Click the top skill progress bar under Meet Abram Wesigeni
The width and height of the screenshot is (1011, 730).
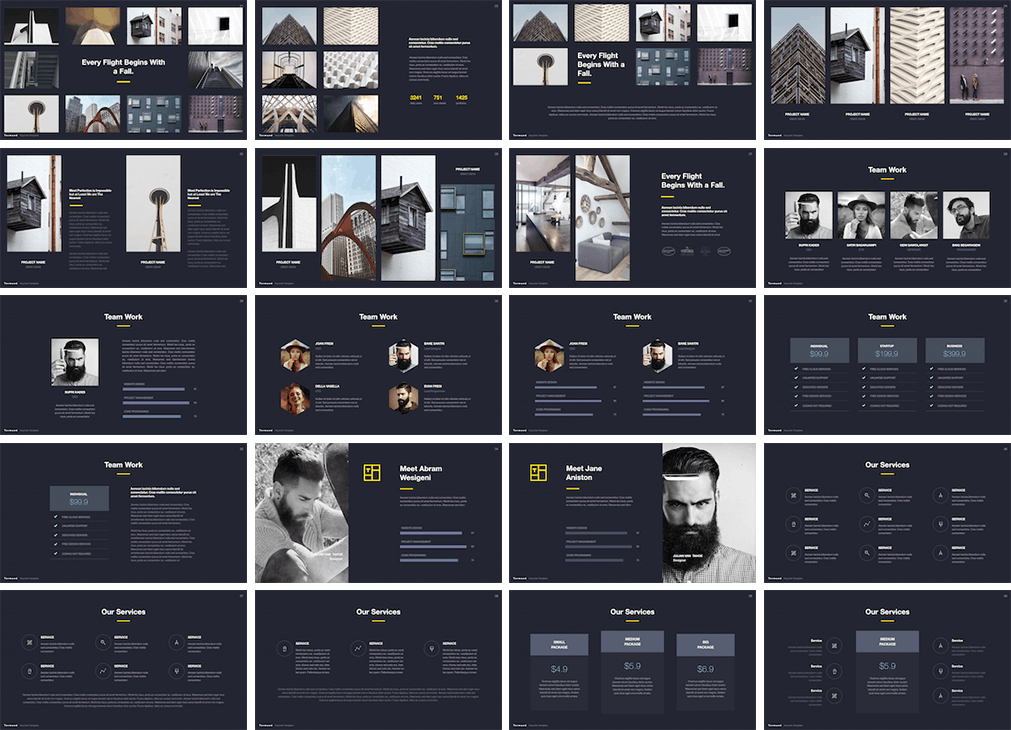point(431,533)
